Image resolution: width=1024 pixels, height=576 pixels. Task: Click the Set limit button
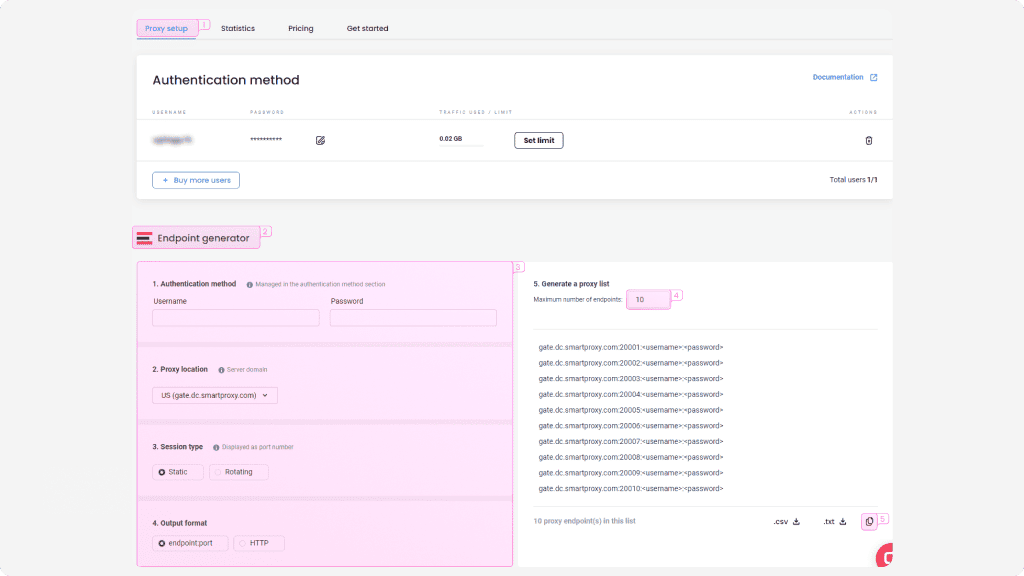click(538, 140)
